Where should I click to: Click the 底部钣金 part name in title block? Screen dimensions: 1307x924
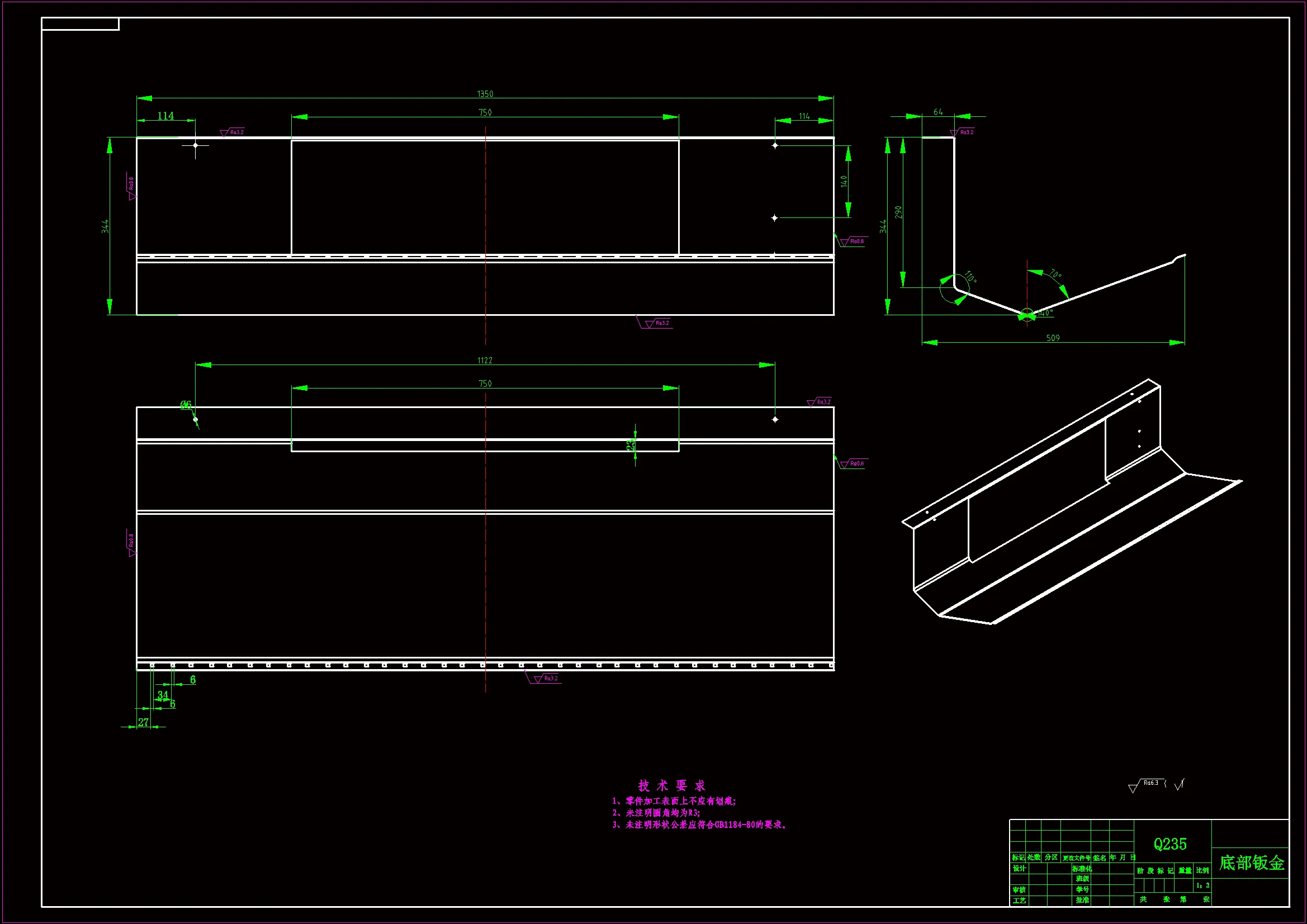[x=1251, y=863]
